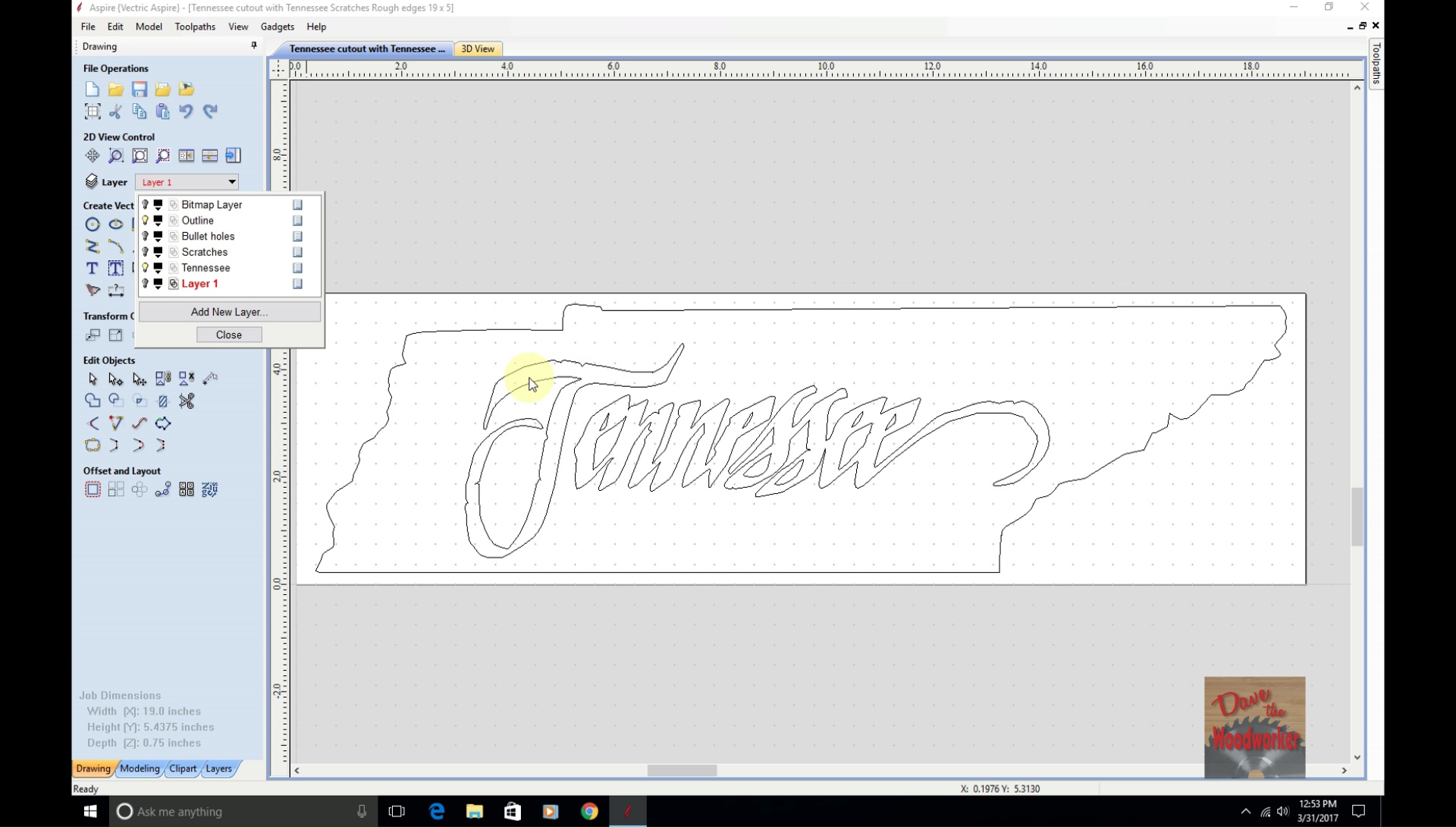Click the Zoom to Drawing icon
The width and height of the screenshot is (1456, 827).
point(140,156)
